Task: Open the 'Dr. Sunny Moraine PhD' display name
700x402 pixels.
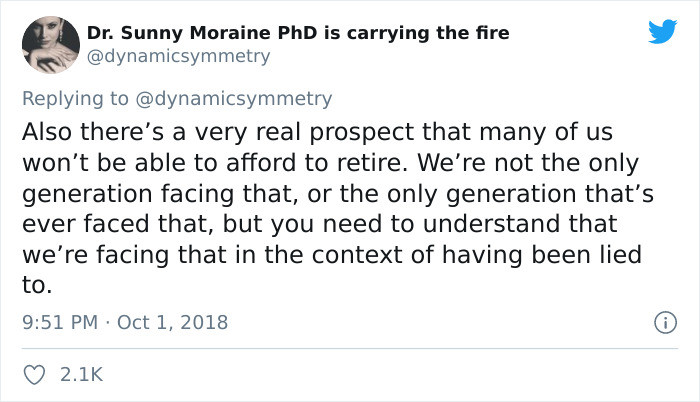Action: click(202, 33)
